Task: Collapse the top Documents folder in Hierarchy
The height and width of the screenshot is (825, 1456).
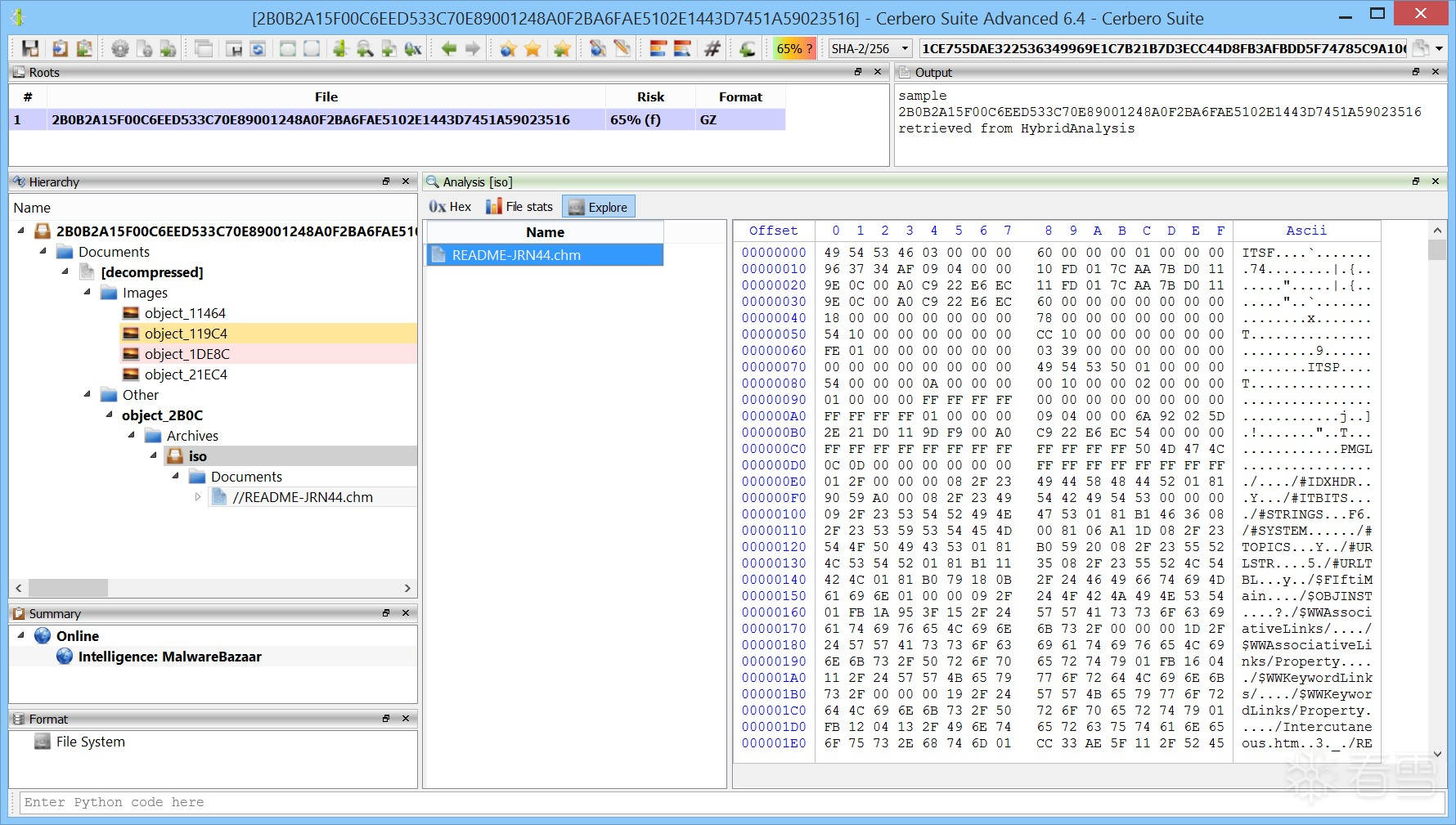Action: pyautogui.click(x=43, y=252)
